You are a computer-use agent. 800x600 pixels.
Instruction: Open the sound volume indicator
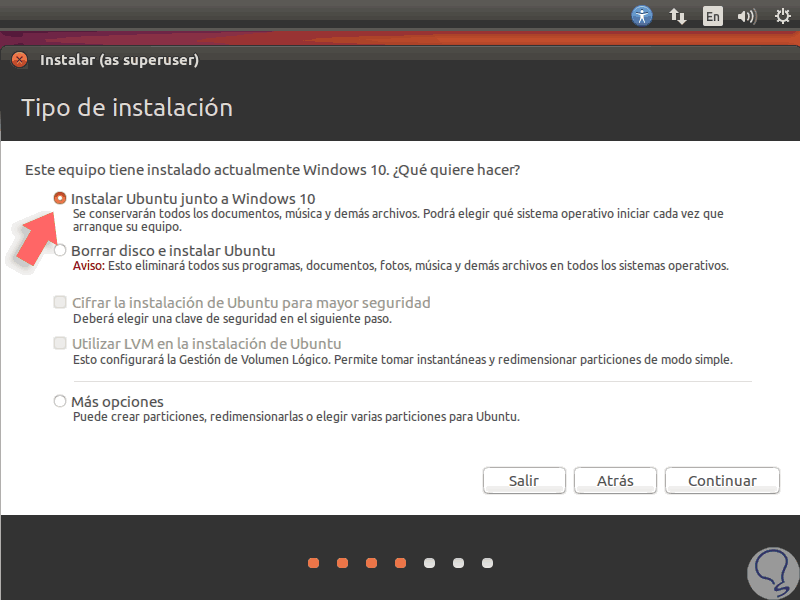pyautogui.click(x=747, y=16)
